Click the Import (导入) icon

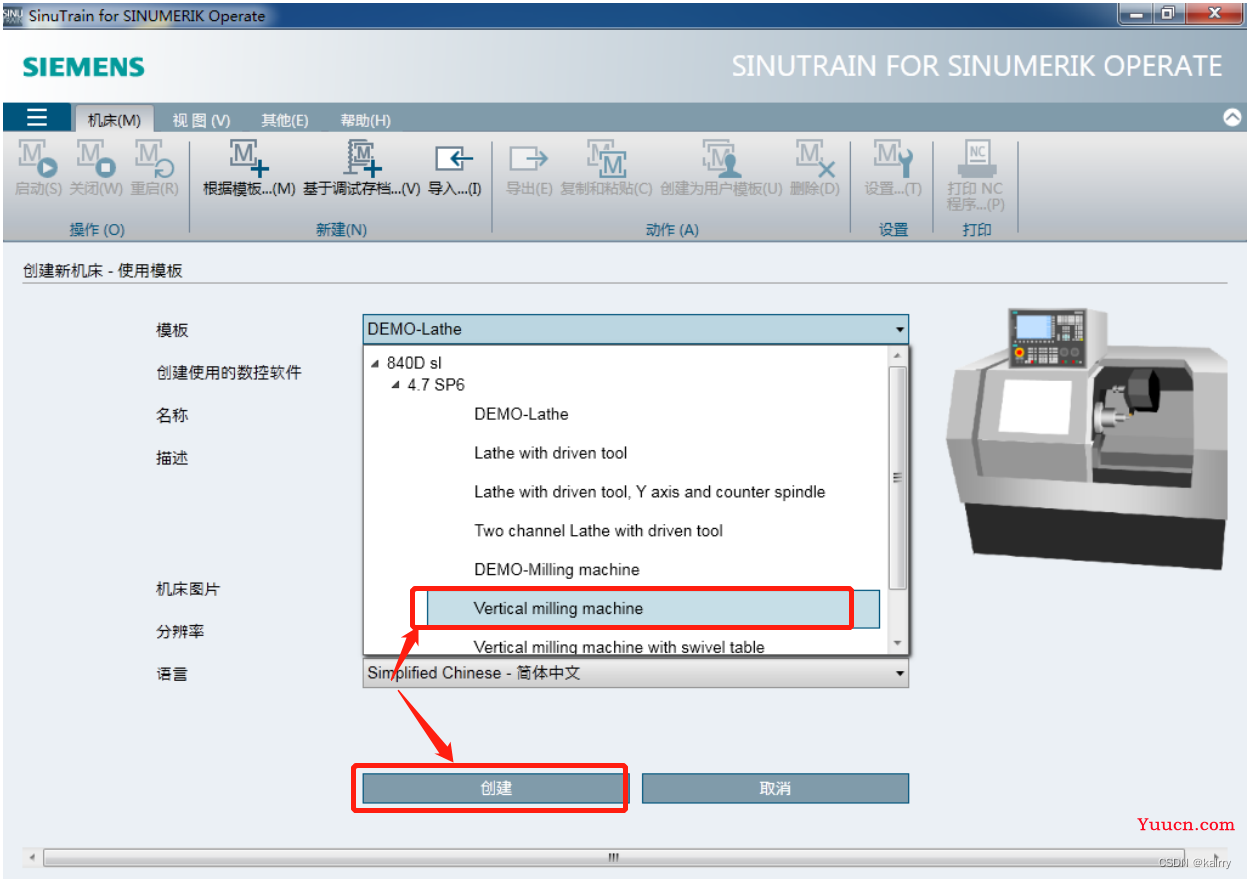tap(454, 158)
